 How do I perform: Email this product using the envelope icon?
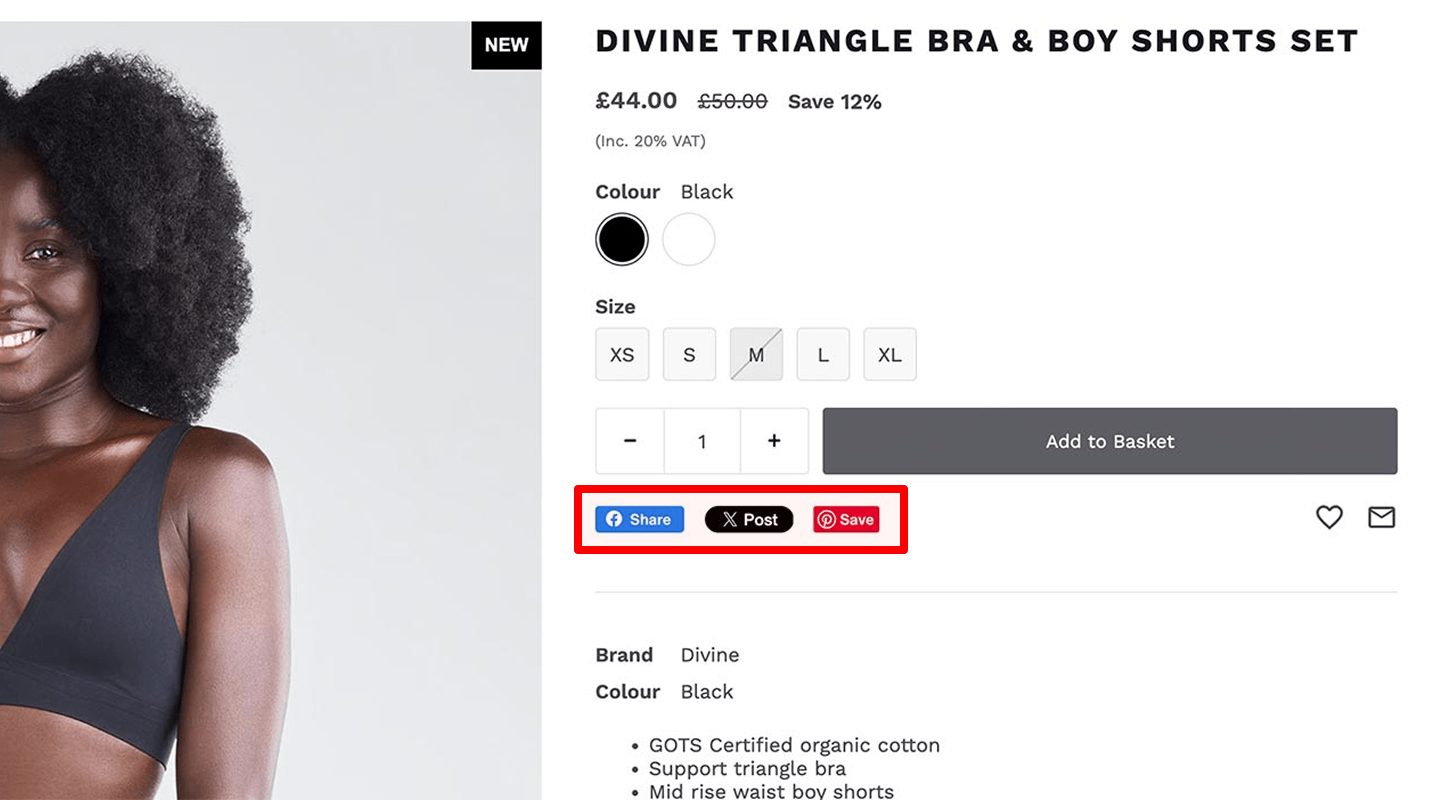(1382, 517)
